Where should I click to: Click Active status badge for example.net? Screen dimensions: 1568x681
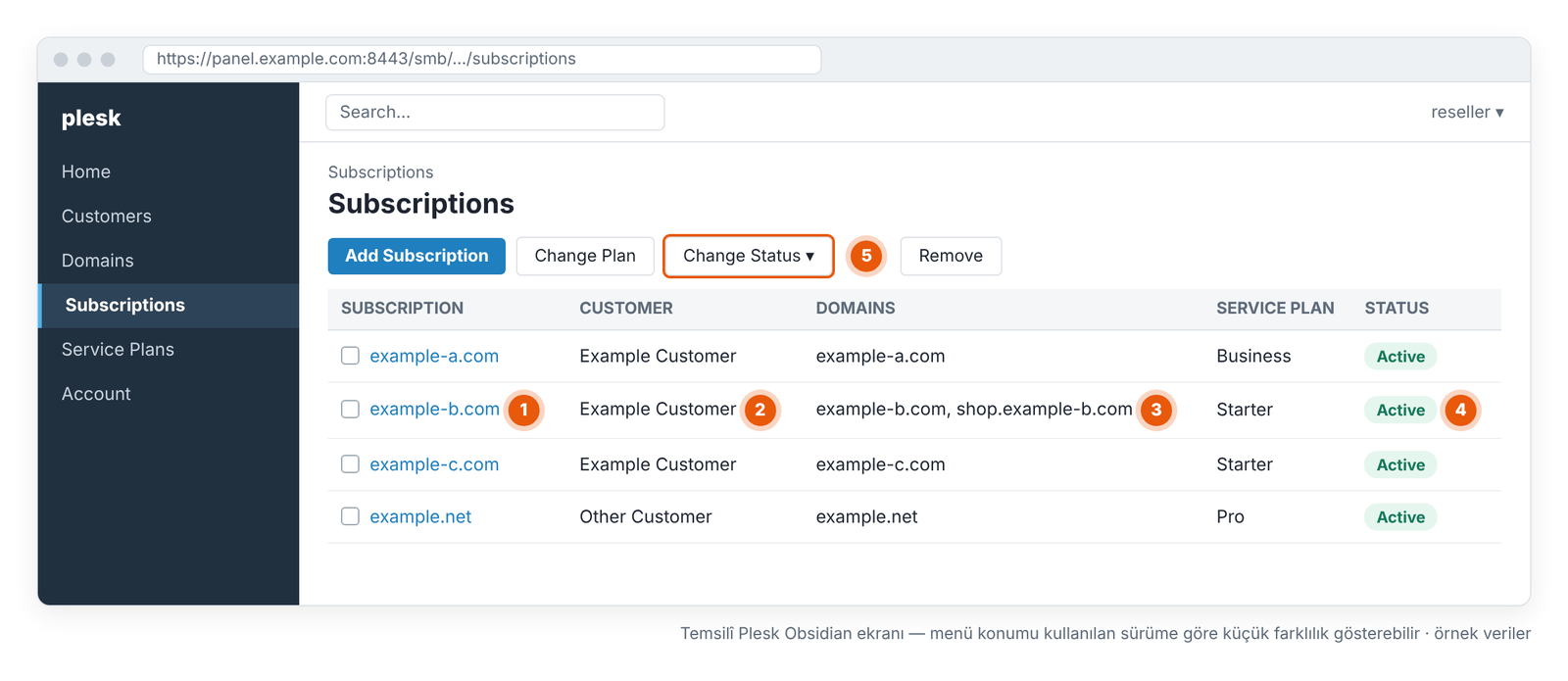(x=1400, y=517)
